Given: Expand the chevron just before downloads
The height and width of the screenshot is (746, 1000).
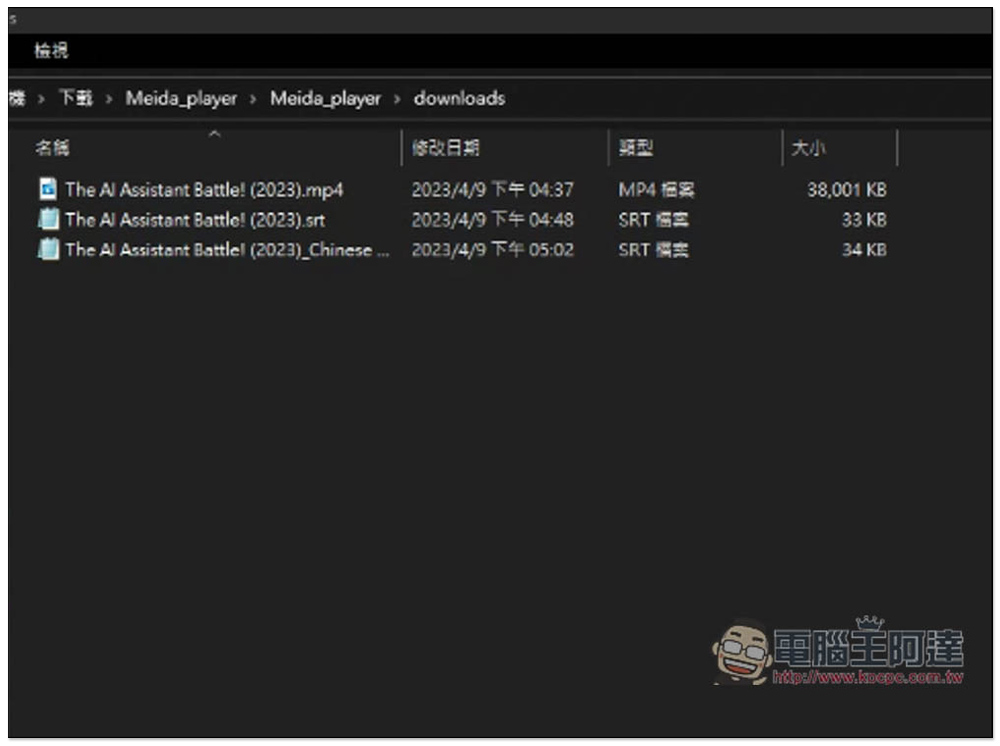Looking at the screenshot, I should coord(397,98).
